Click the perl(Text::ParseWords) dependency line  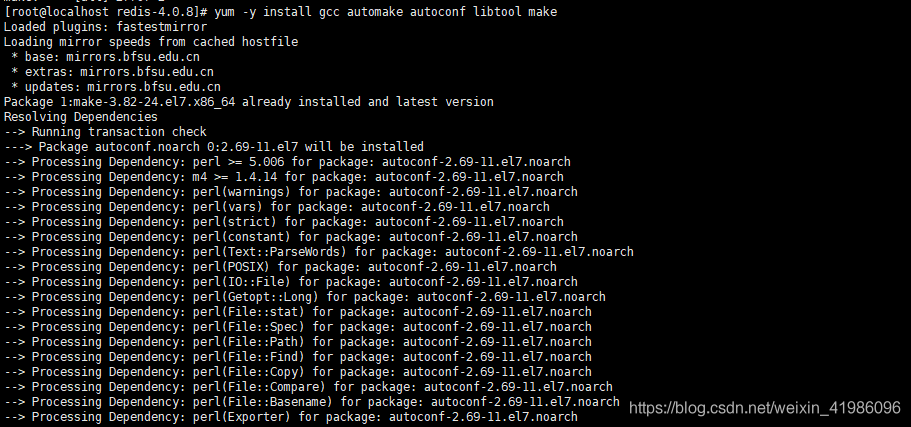click(x=318, y=252)
